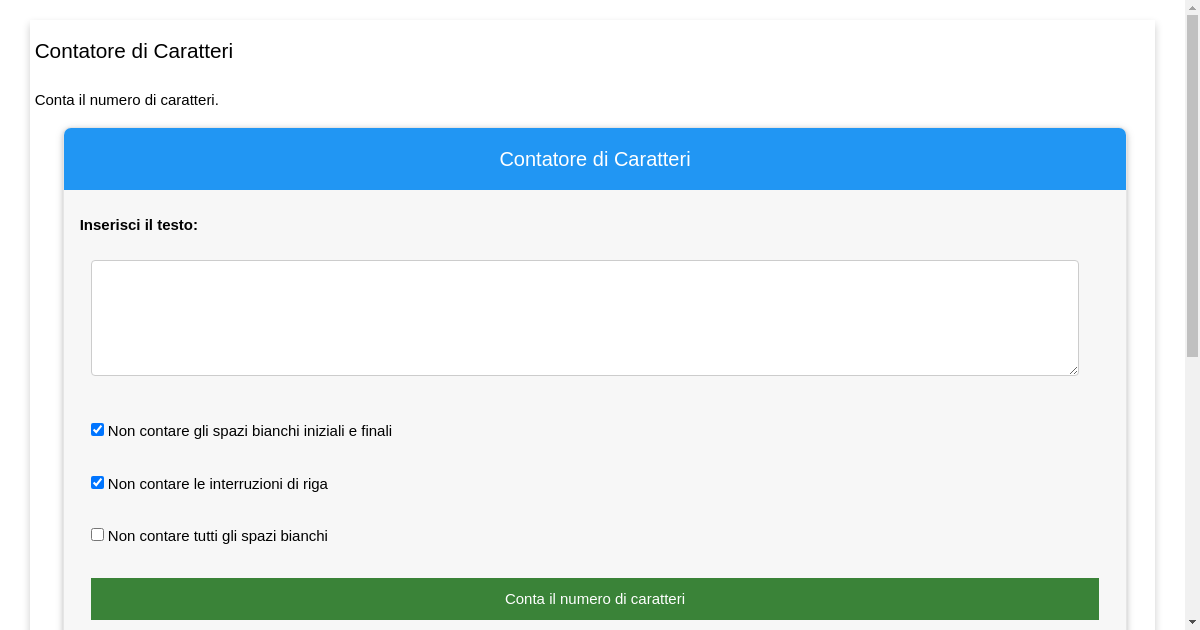The width and height of the screenshot is (1200, 630).
Task: Click below the thumb in the scrollbar track
Action: [x=1192, y=480]
